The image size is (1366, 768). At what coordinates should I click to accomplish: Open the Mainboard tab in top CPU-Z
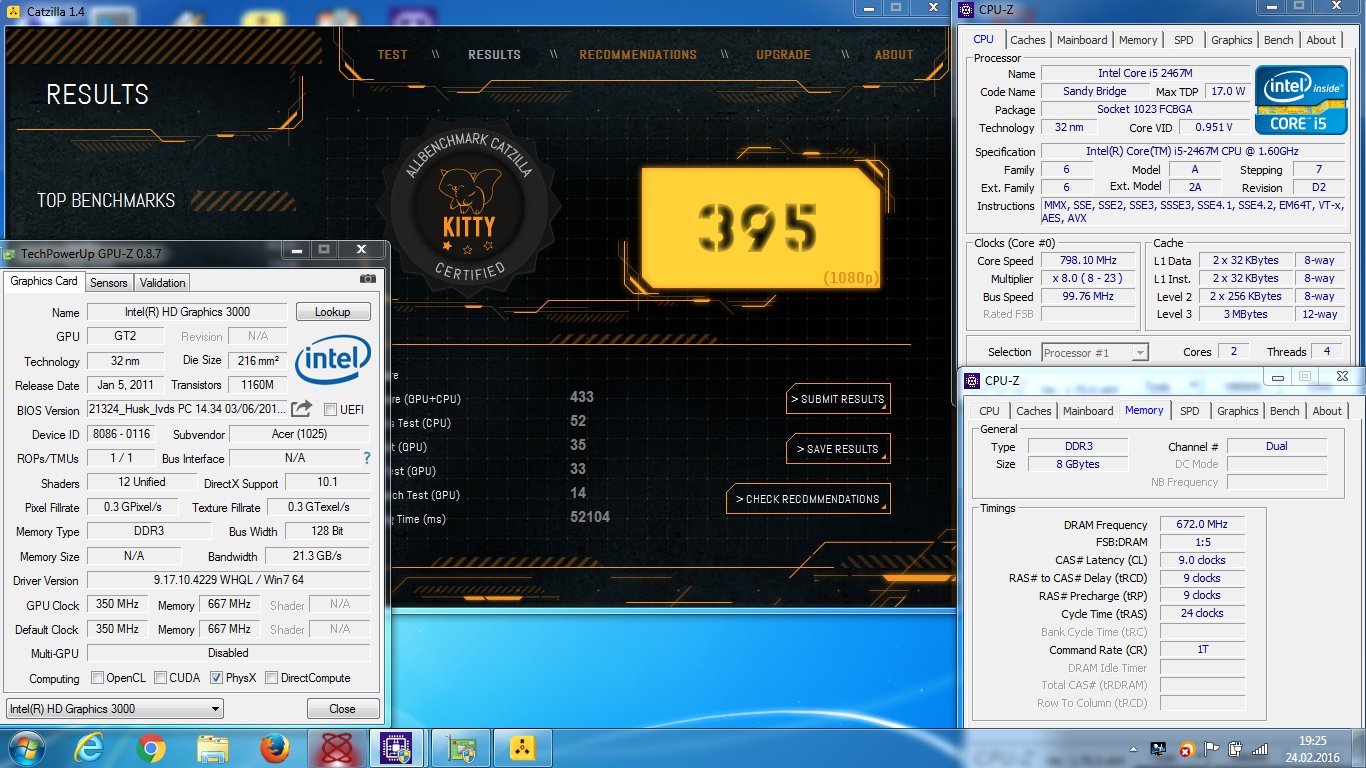point(1082,40)
